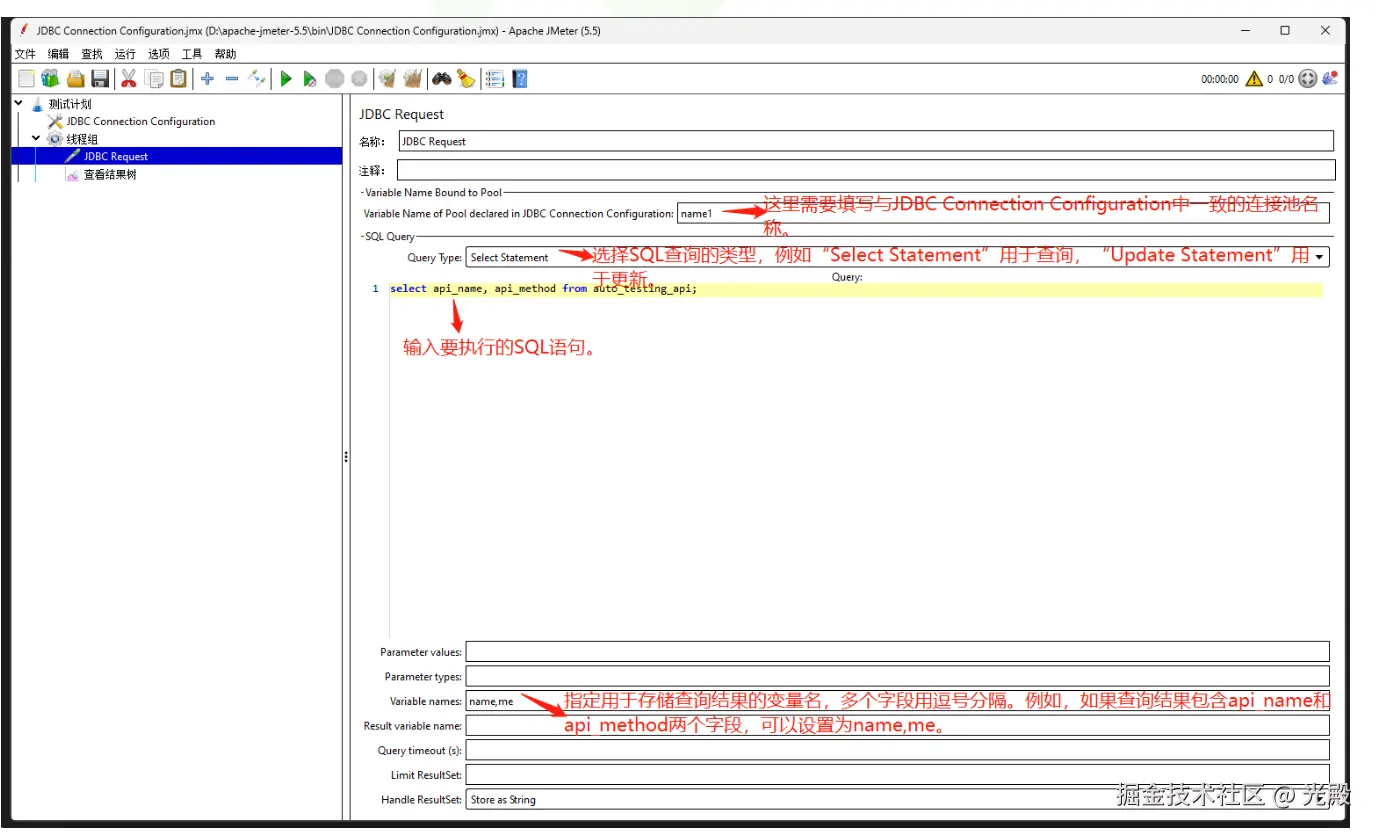Open the 运行 menu
This screenshot has height=832, width=1375.
coord(125,54)
